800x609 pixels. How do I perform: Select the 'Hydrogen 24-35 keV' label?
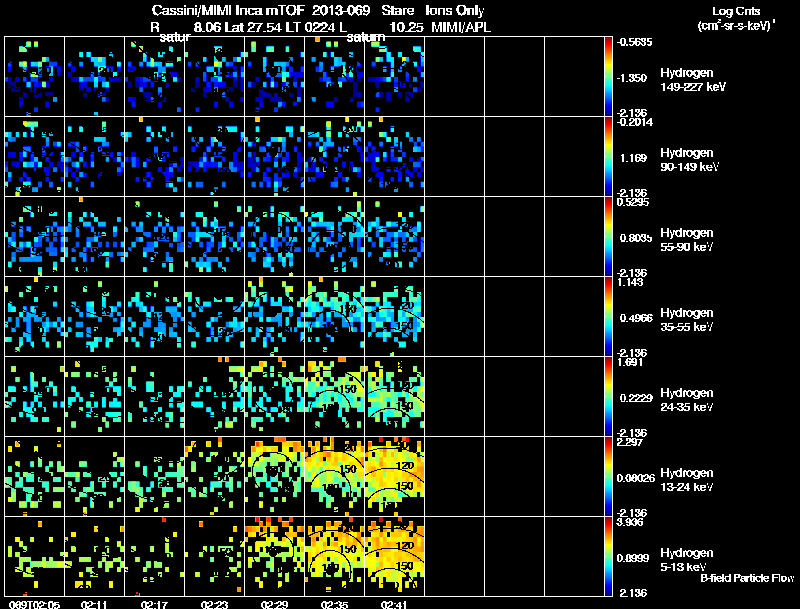click(687, 400)
